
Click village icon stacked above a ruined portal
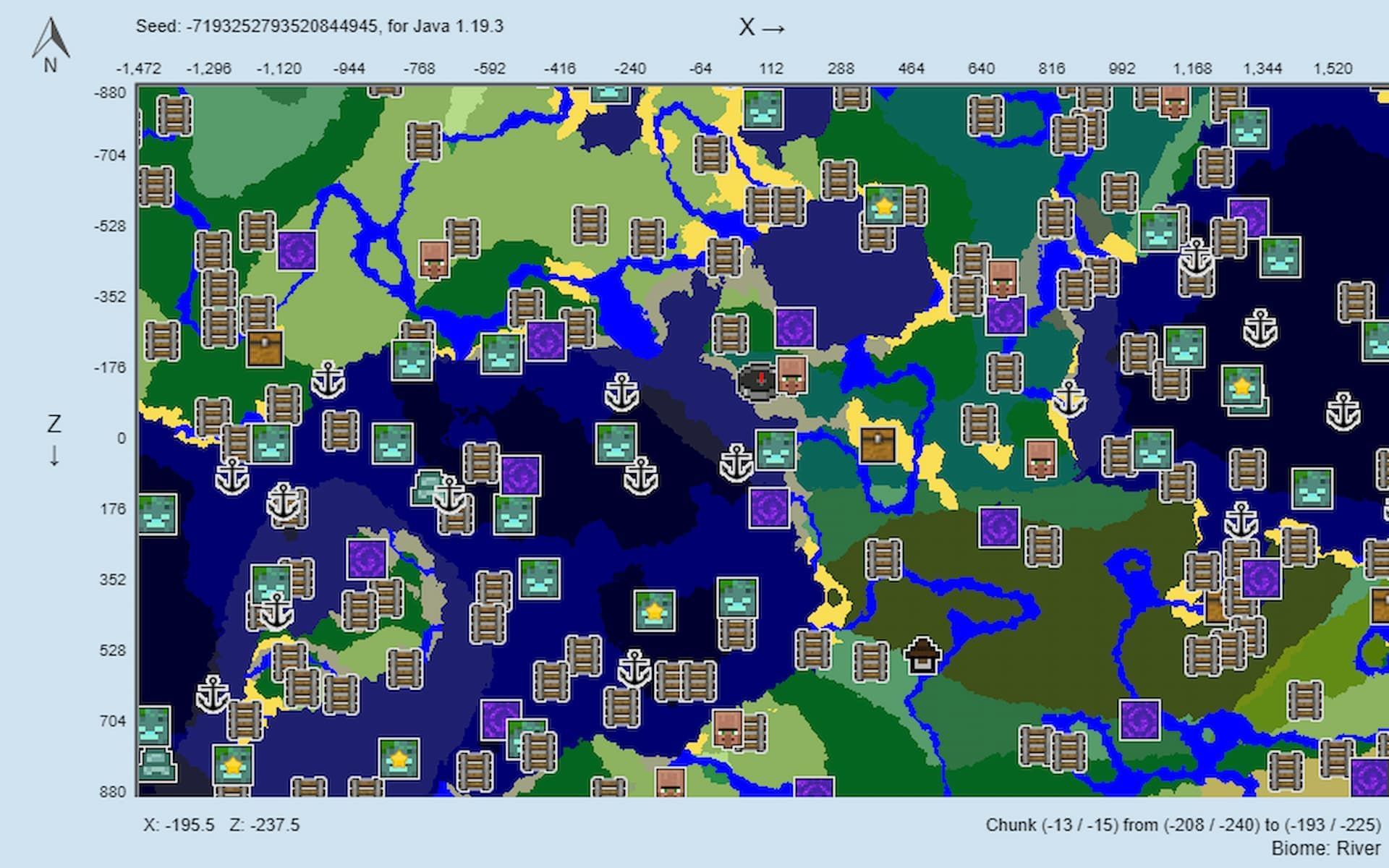[1003, 280]
